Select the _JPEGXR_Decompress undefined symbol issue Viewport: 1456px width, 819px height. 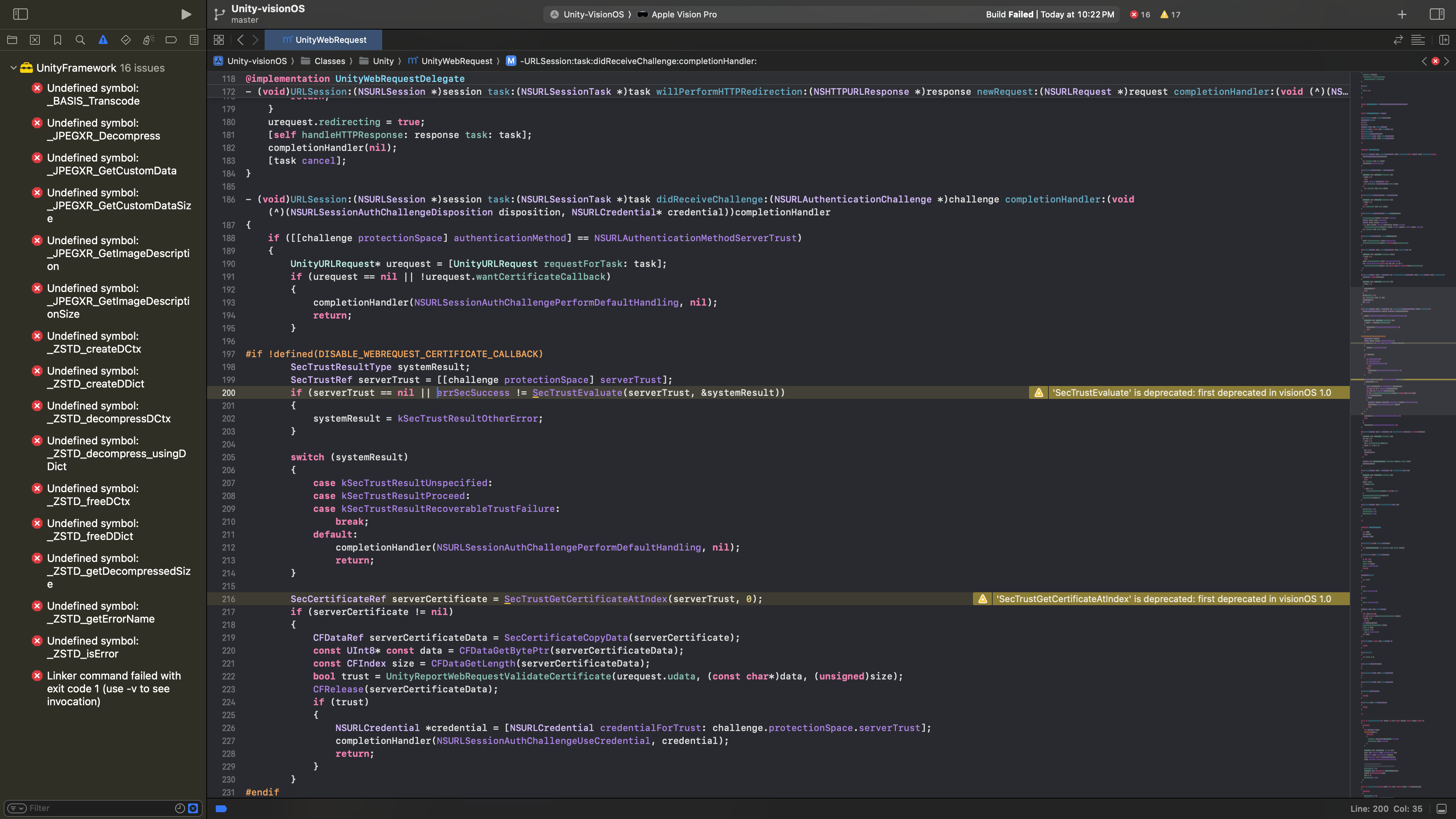(104, 129)
